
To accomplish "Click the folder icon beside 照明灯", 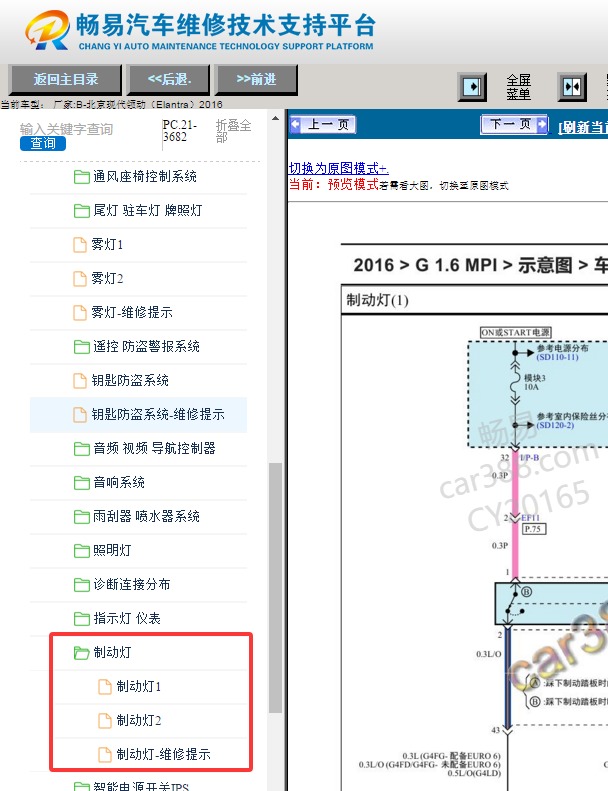I will point(82,550).
